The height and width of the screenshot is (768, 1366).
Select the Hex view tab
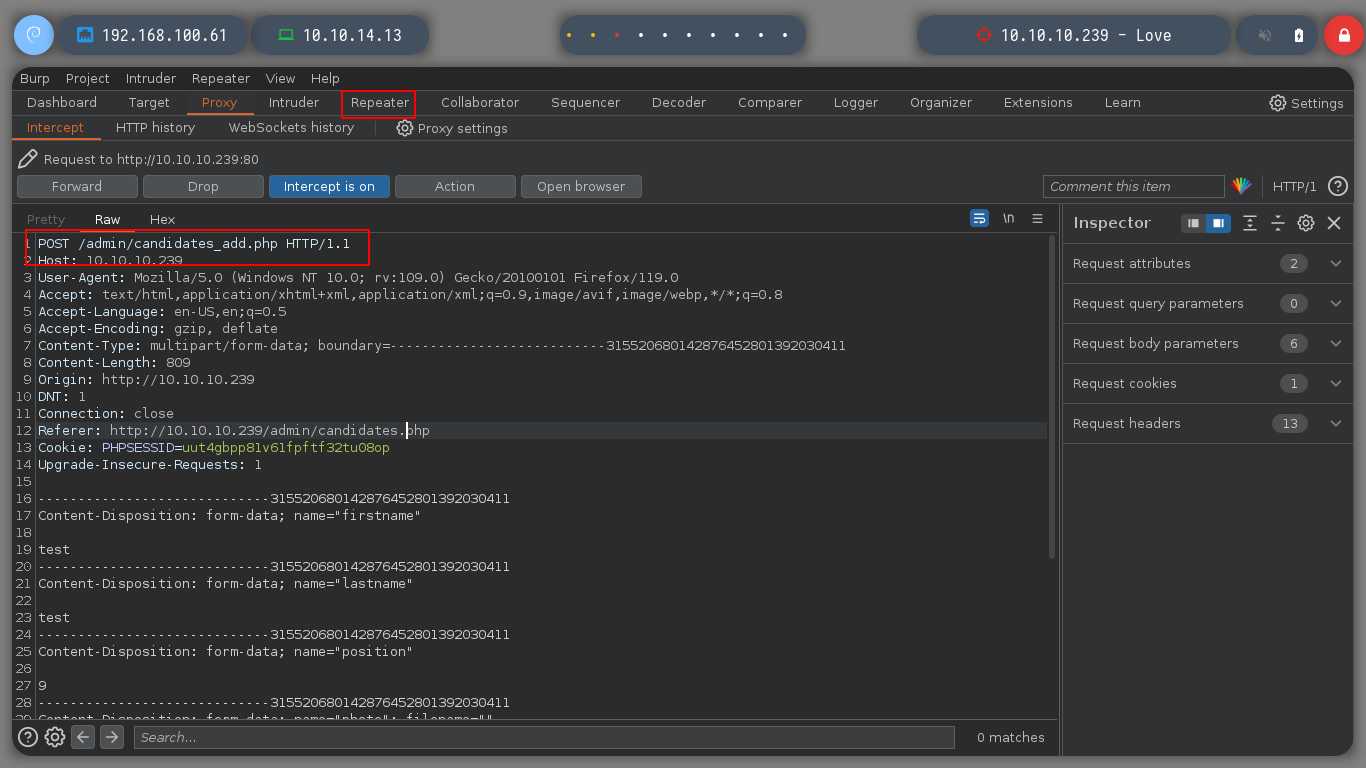(162, 219)
